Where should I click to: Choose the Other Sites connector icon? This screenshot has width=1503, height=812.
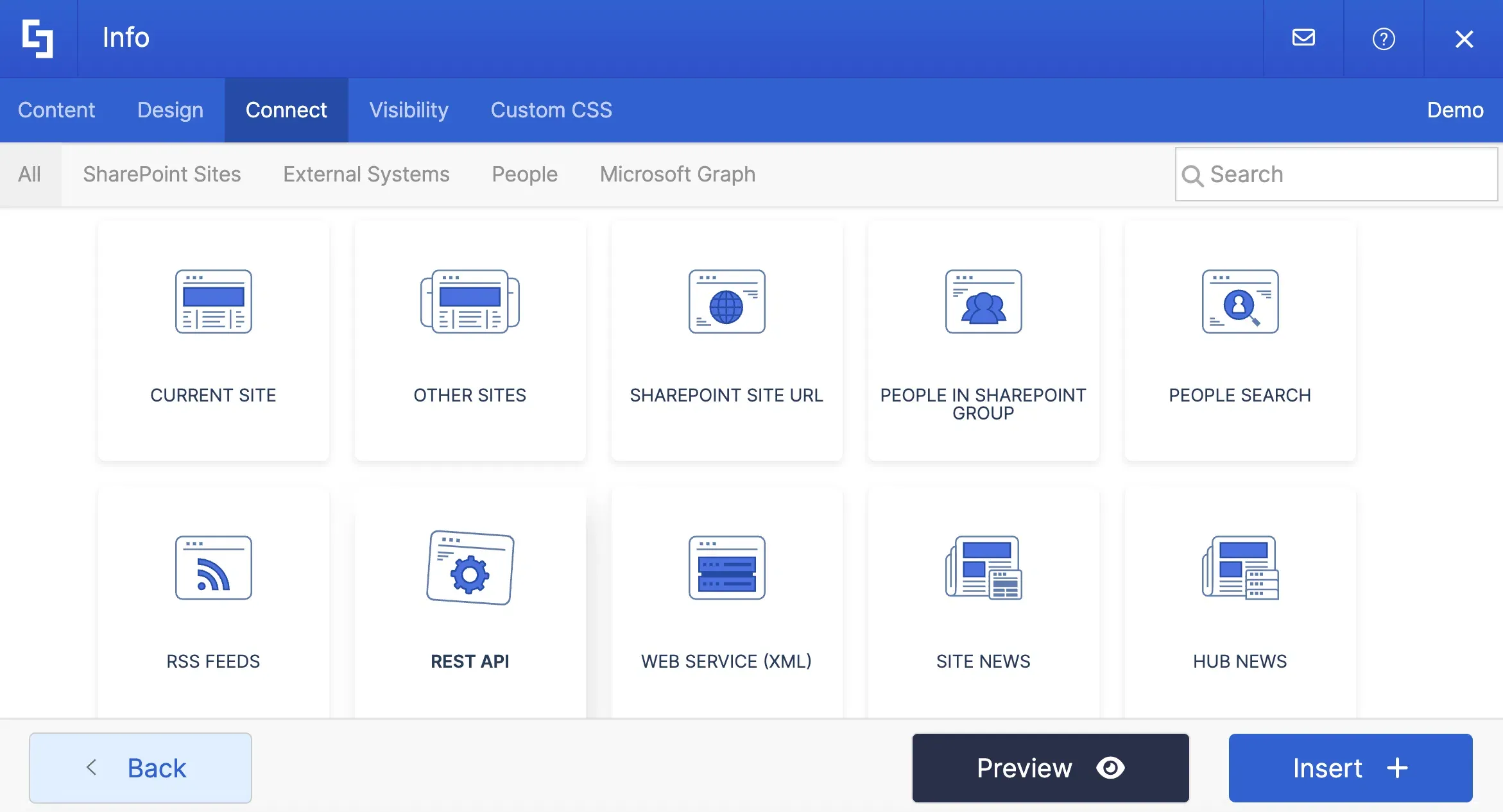(x=470, y=301)
